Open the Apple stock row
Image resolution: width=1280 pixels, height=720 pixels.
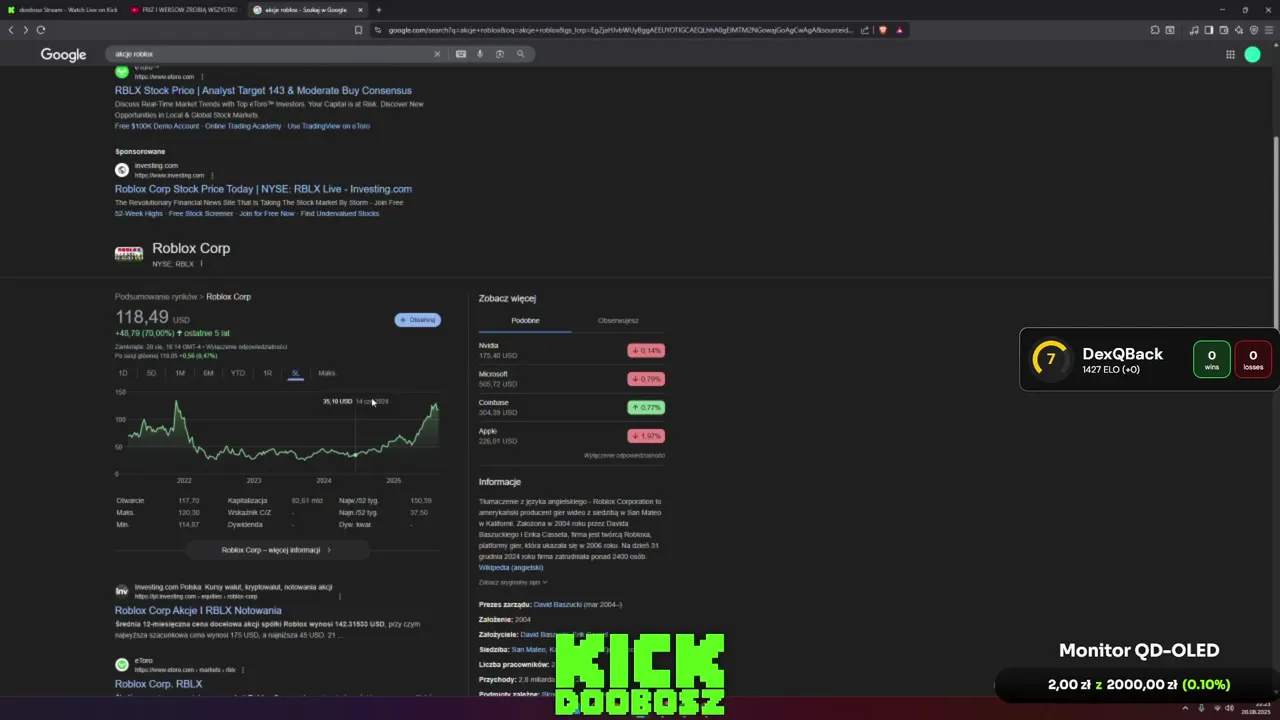pos(571,436)
